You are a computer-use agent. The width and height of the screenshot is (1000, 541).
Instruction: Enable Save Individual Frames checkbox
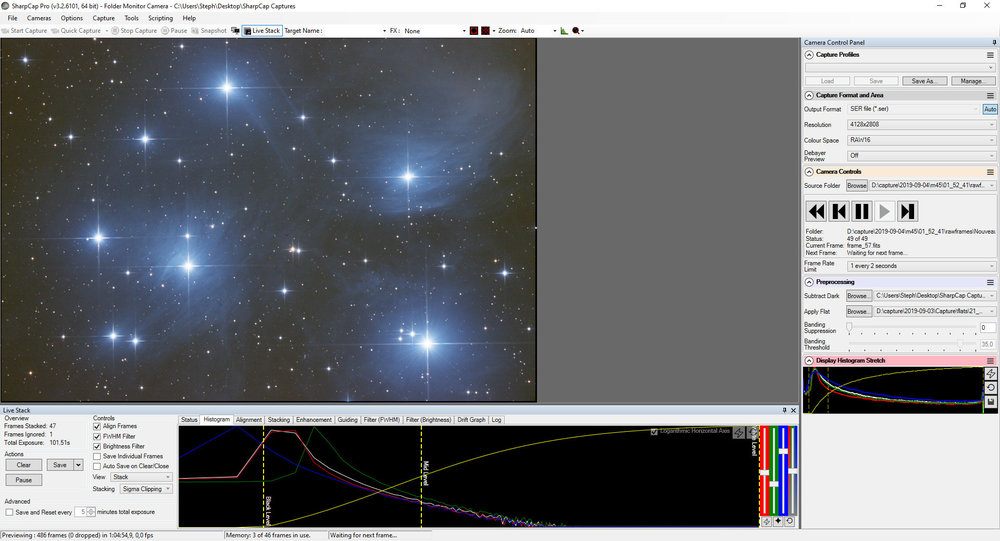pos(97,456)
